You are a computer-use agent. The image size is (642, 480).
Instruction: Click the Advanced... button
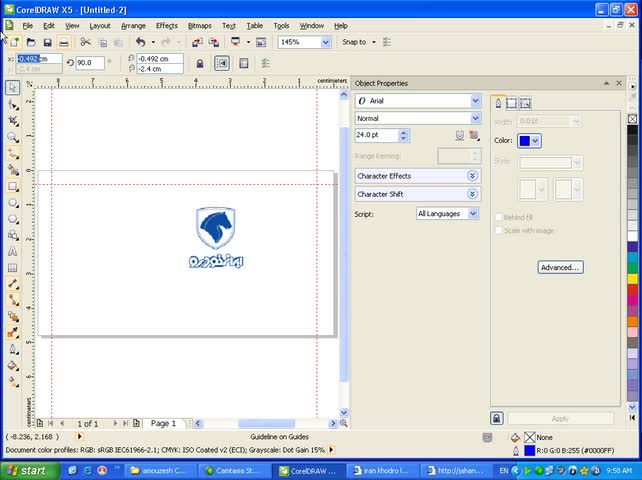[x=560, y=267]
